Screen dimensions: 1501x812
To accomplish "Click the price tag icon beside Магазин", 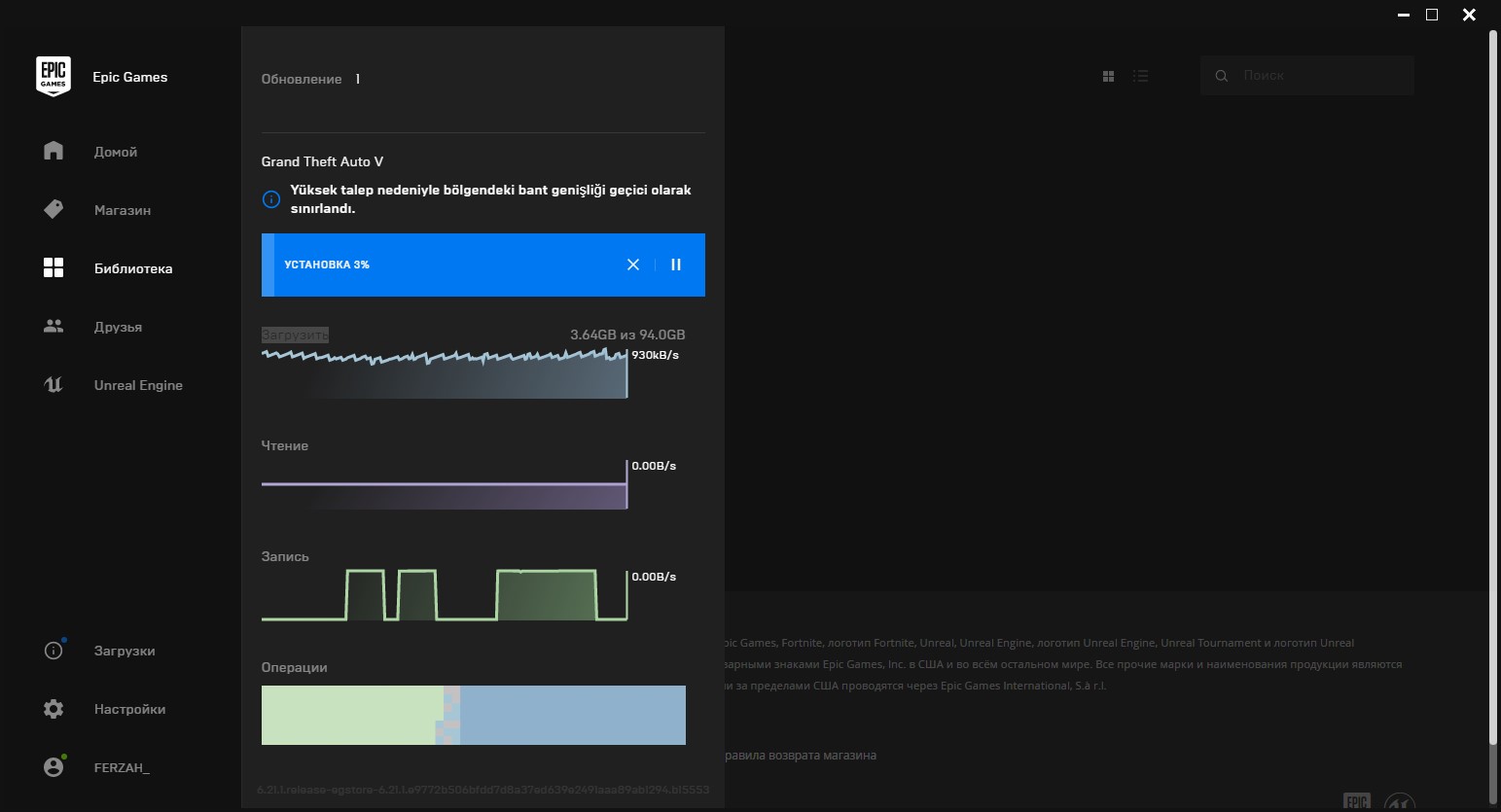I will coord(54,209).
